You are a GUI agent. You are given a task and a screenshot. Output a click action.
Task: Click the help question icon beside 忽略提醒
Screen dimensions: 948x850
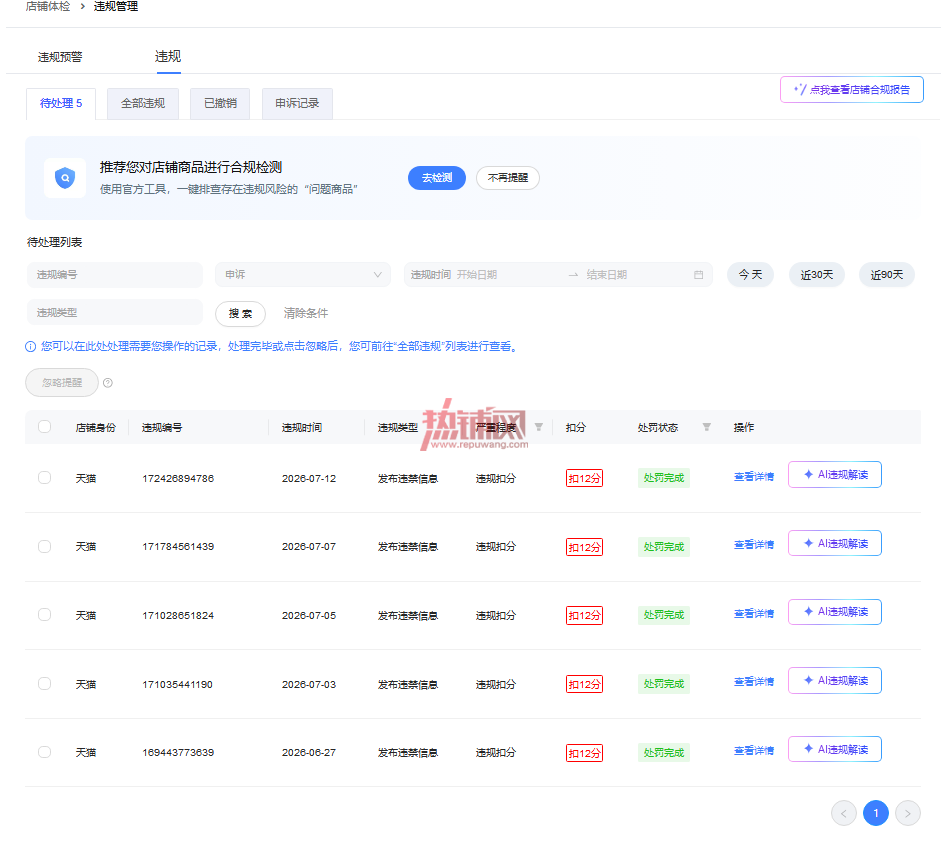[x=108, y=383]
